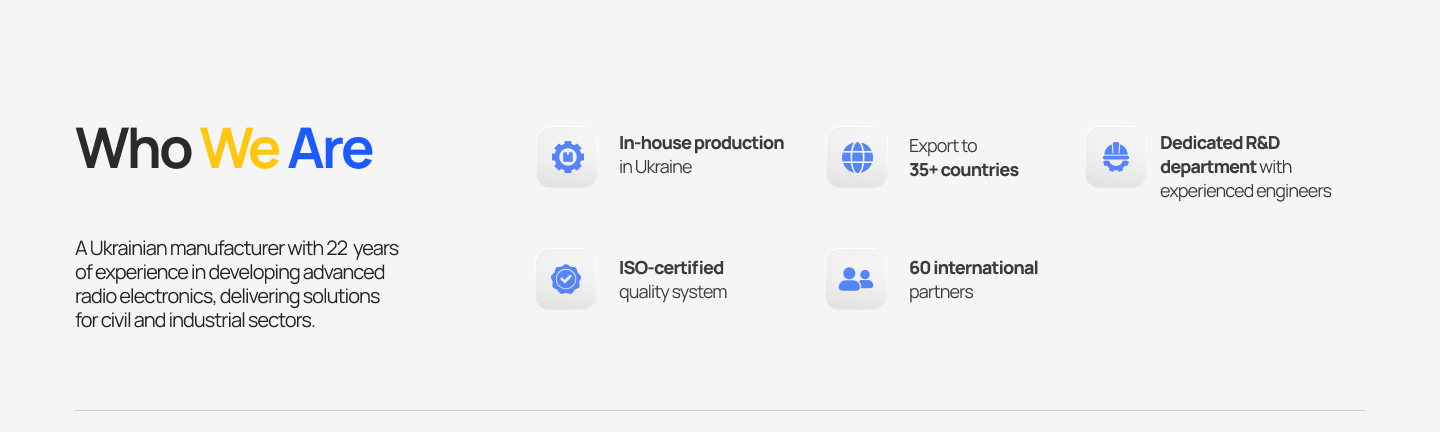Click the "In-house production" bold label
This screenshot has height=432, width=1440.
click(701, 143)
